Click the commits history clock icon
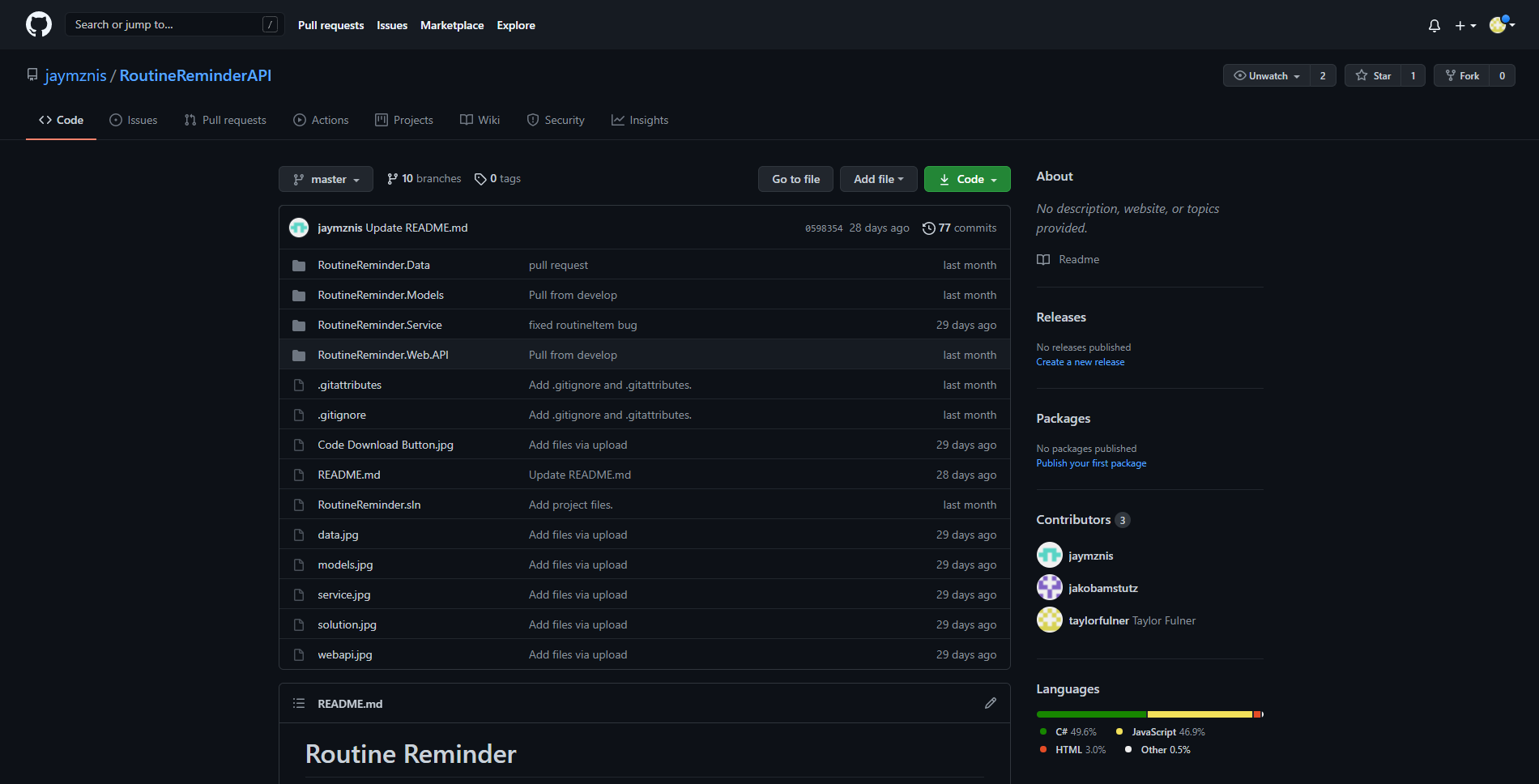The image size is (1539, 784). tap(928, 228)
